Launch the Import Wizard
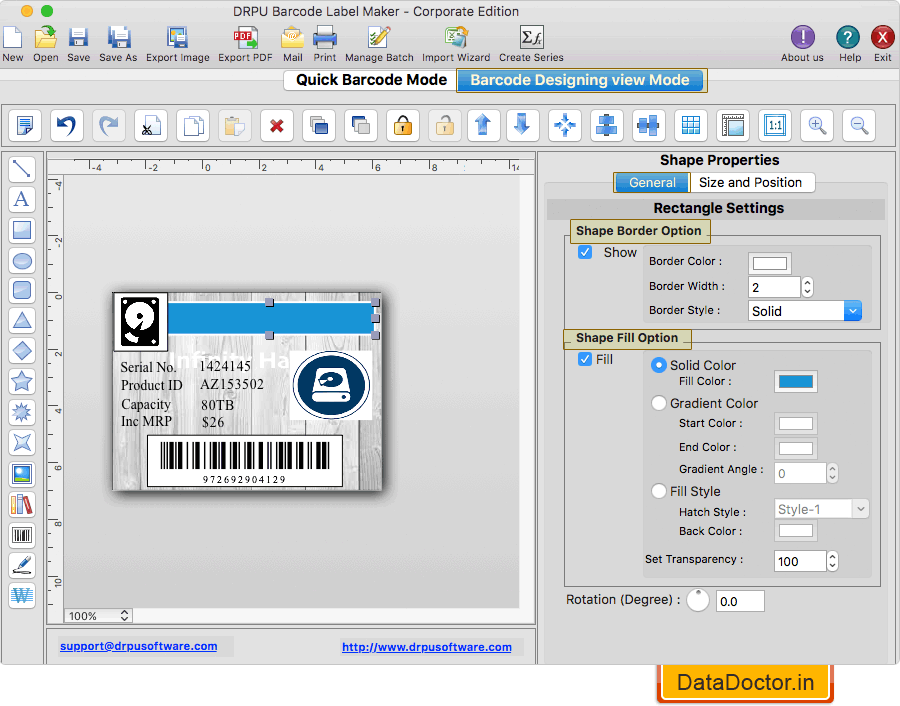Screen dimensions: 900x706 pyautogui.click(x=456, y=42)
